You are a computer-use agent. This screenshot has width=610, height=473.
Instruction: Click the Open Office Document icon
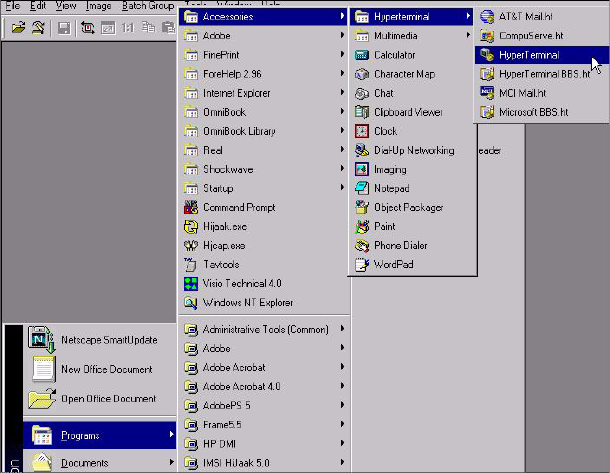click(x=42, y=398)
